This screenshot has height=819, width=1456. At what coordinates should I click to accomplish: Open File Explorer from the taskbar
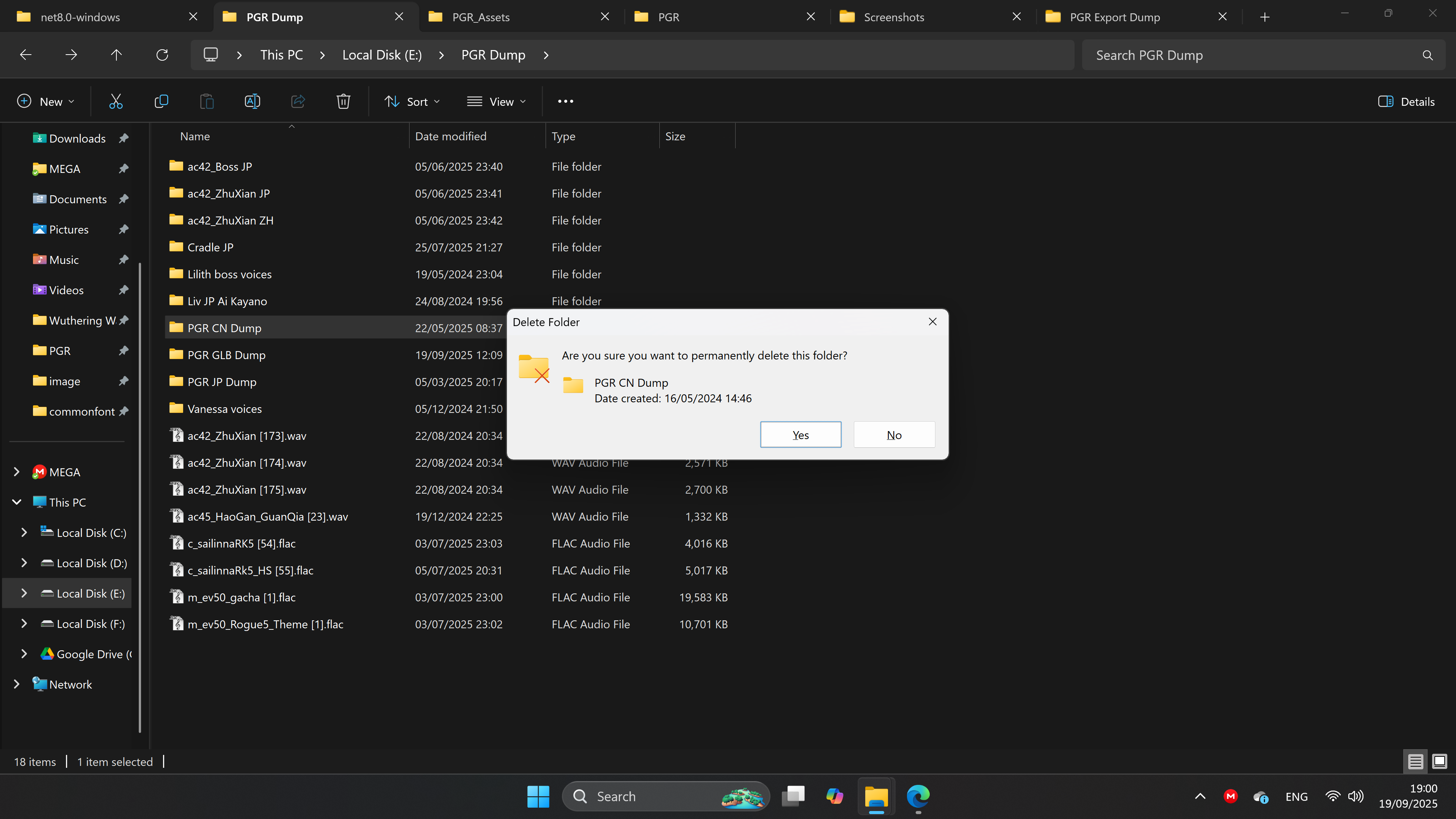[x=876, y=796]
